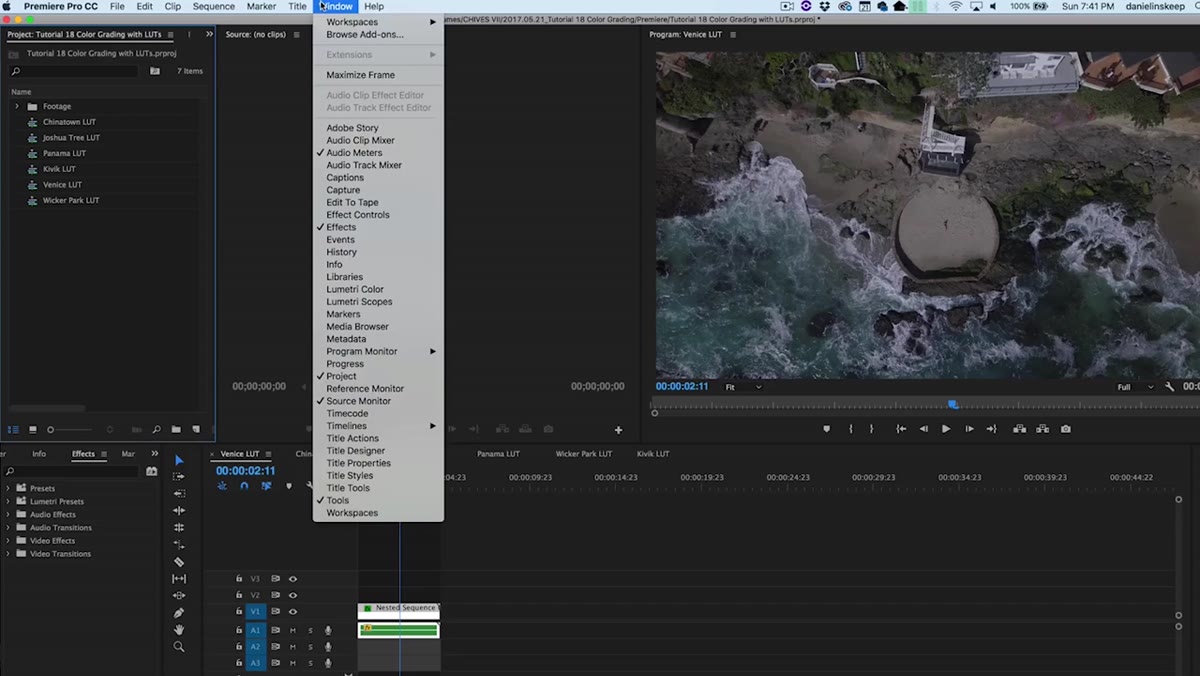Click the Lift button in Program monitor
The image size is (1200, 676).
tap(1019, 429)
